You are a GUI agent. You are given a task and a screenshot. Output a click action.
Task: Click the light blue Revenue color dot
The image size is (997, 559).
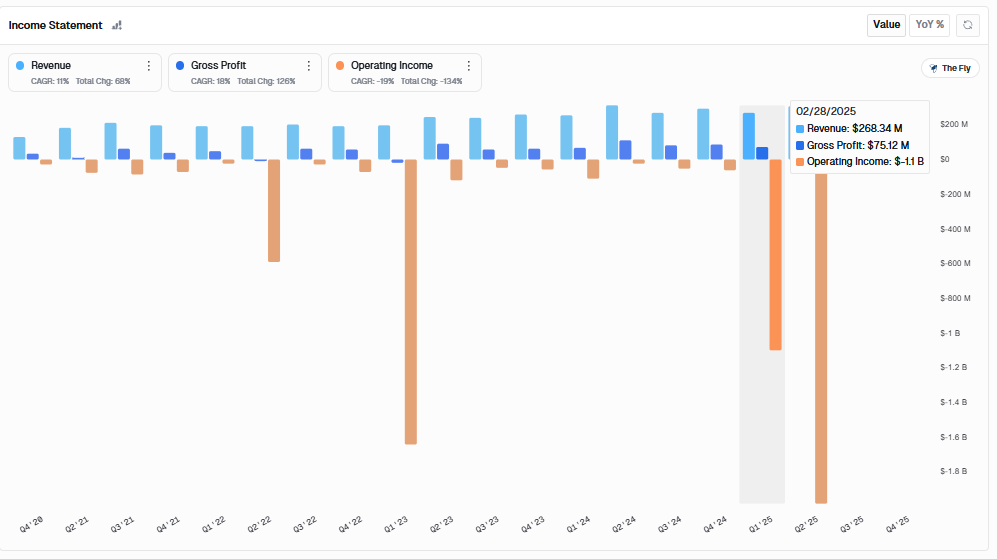20,66
